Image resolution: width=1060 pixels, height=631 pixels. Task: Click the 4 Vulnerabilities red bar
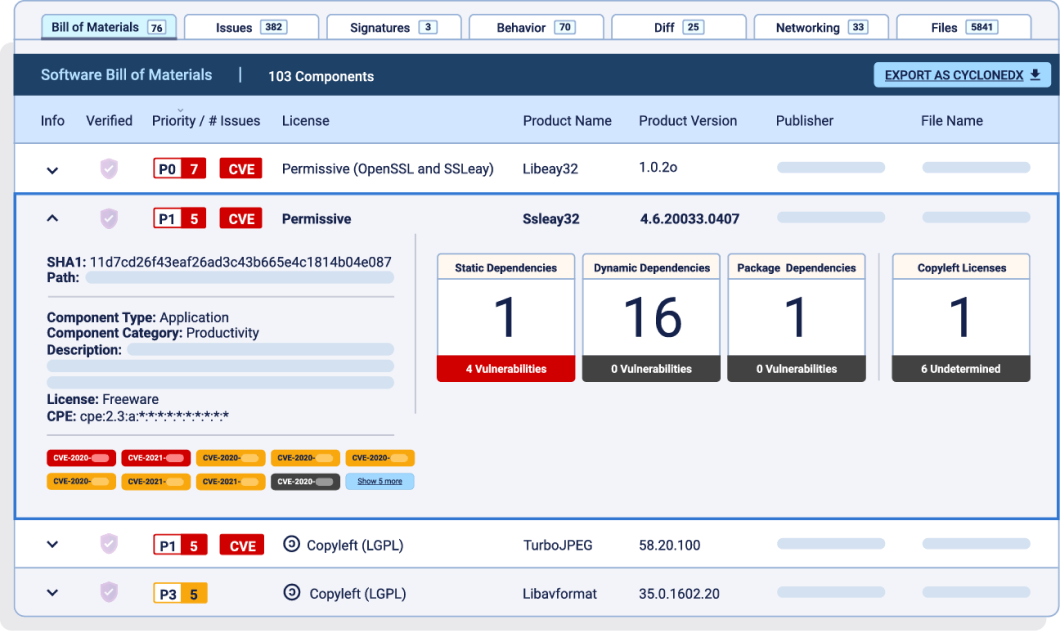[x=506, y=369]
